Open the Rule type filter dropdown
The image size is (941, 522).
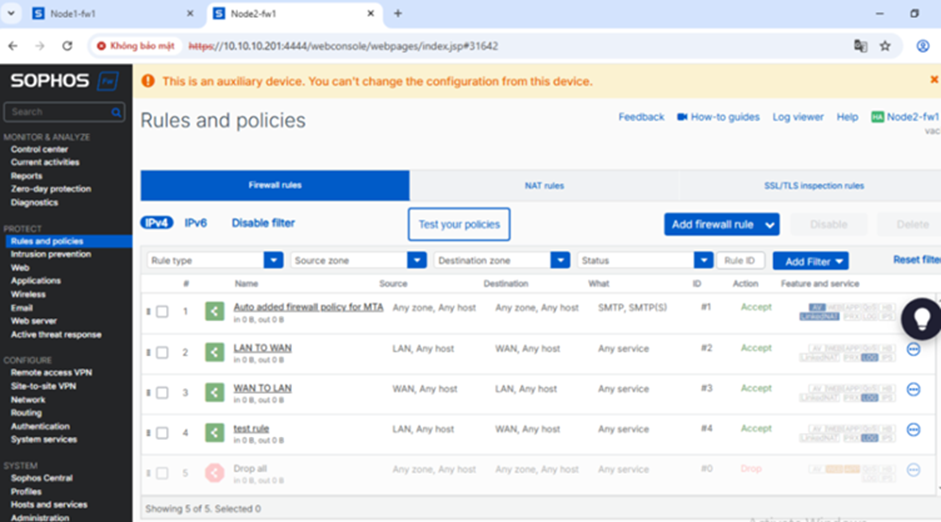pyautogui.click(x=273, y=260)
